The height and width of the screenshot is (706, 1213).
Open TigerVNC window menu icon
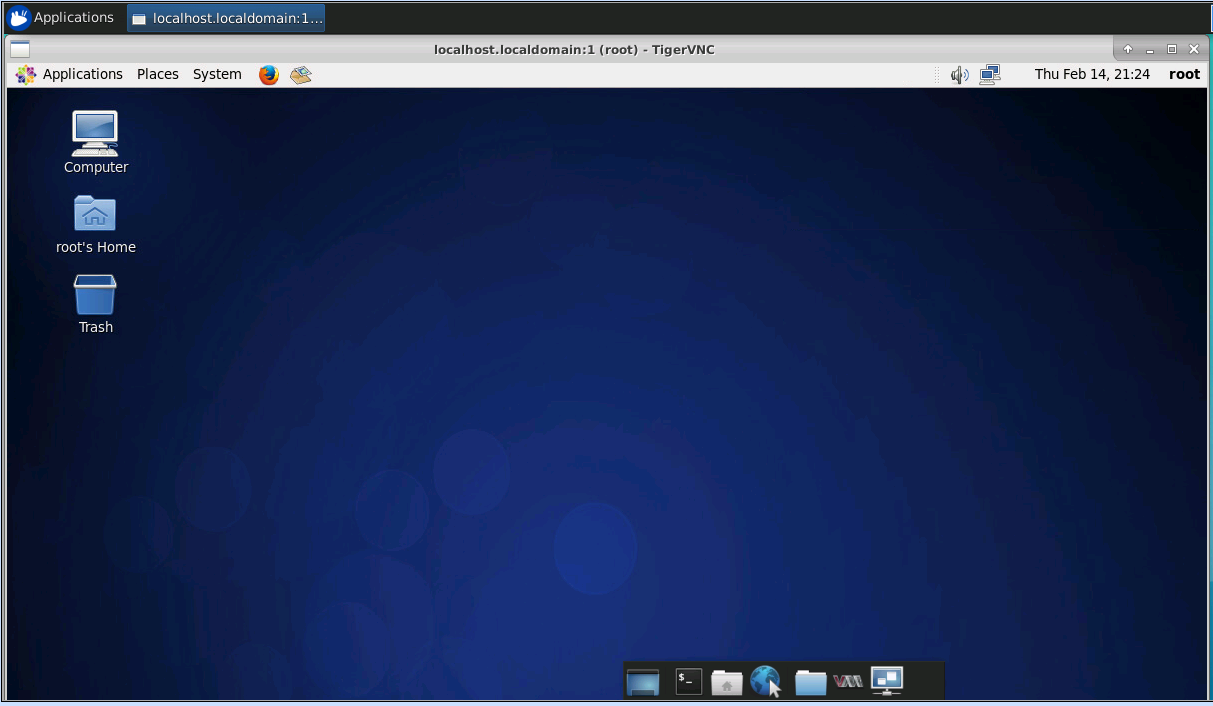click(x=20, y=49)
